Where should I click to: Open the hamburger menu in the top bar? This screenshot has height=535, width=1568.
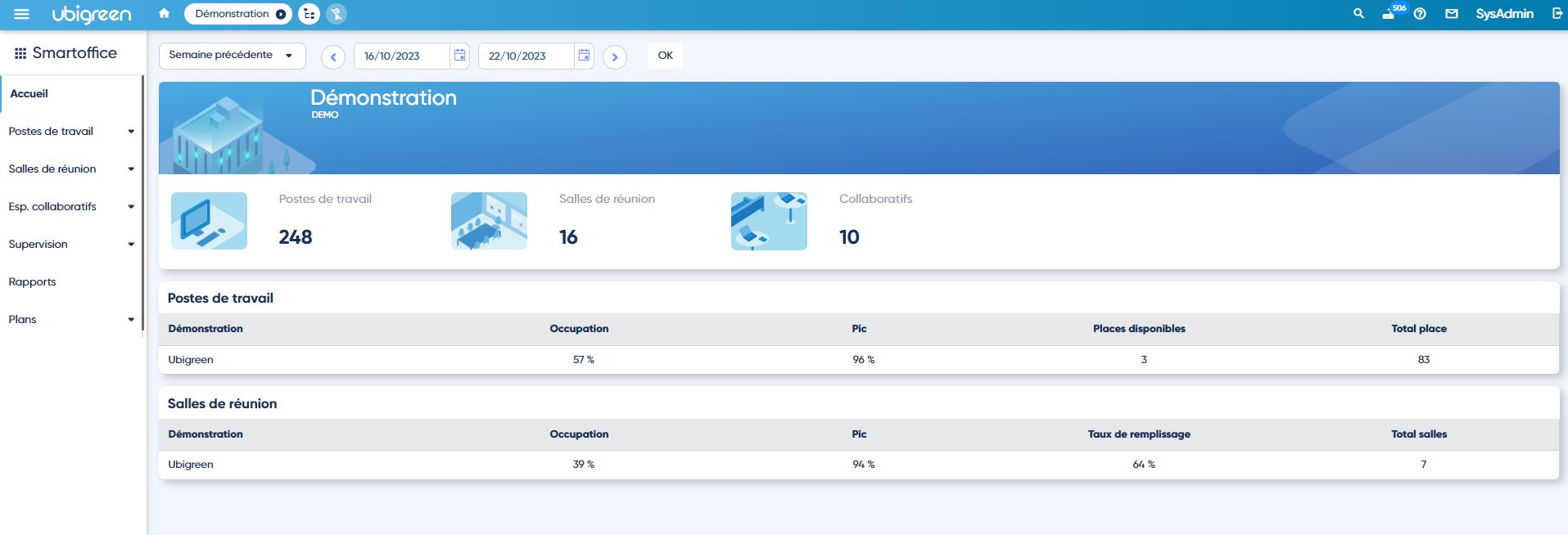point(22,14)
